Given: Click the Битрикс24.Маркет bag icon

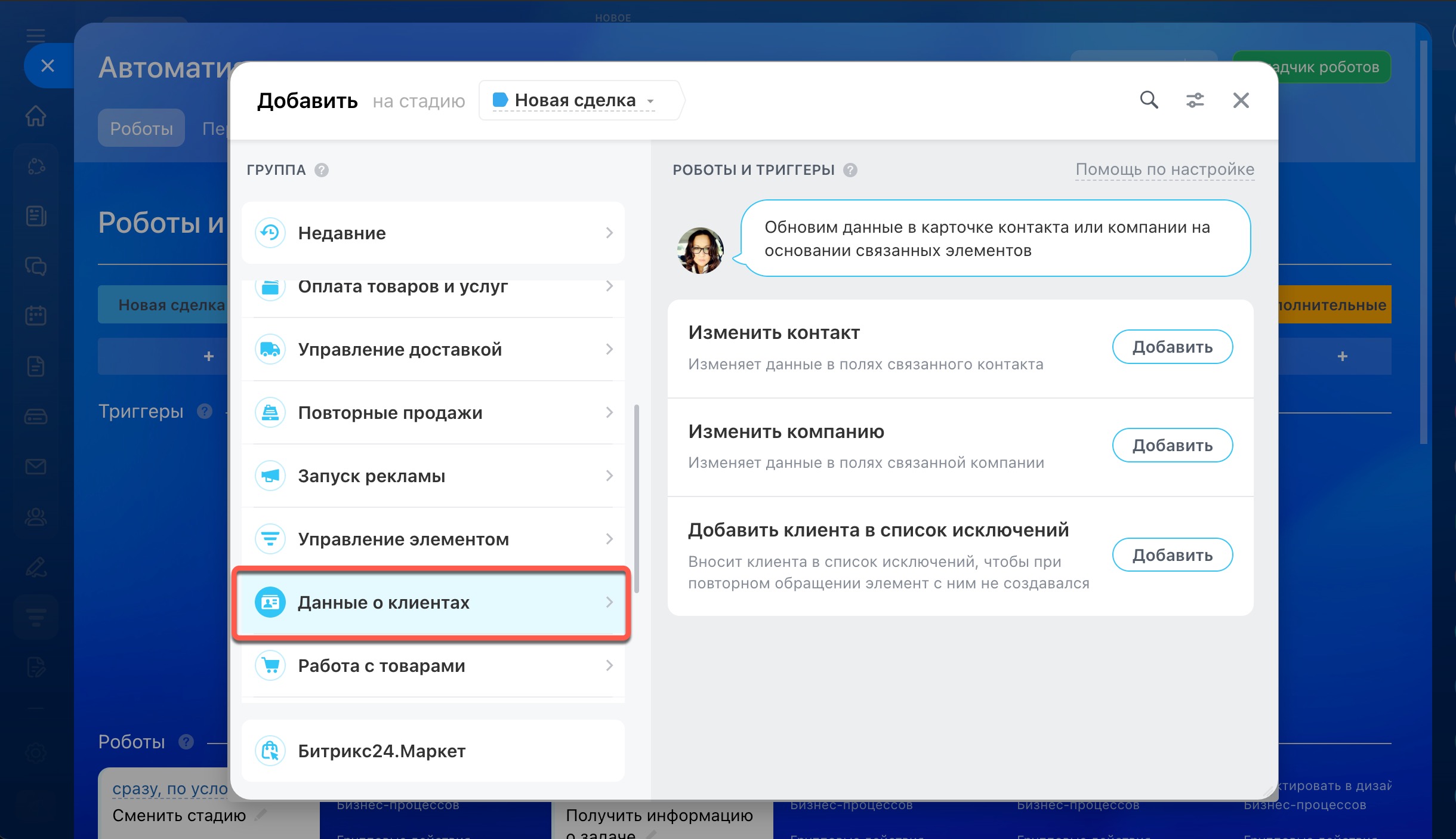Looking at the screenshot, I should click(x=270, y=751).
